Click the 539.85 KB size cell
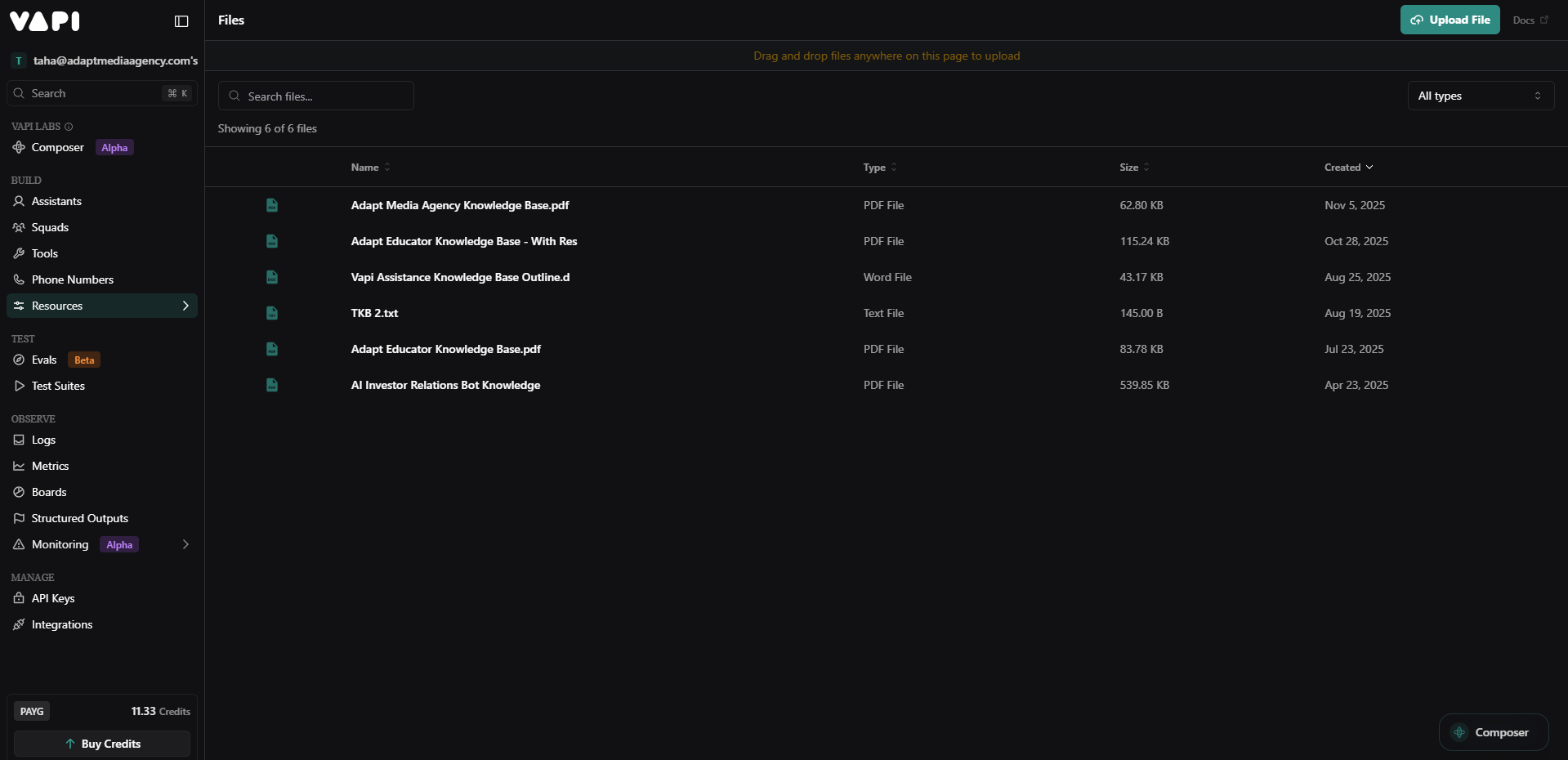This screenshot has width=1568, height=760. pos(1144,385)
